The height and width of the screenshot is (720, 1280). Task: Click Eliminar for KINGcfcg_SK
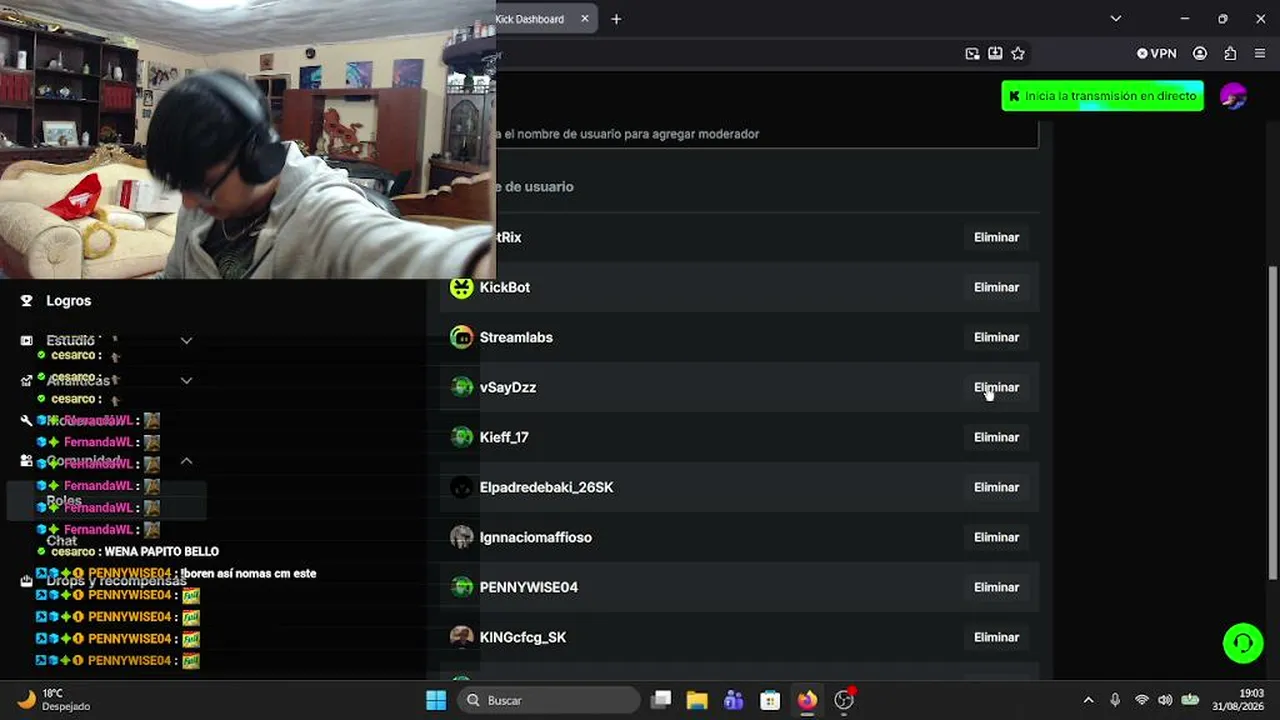[x=997, y=637]
